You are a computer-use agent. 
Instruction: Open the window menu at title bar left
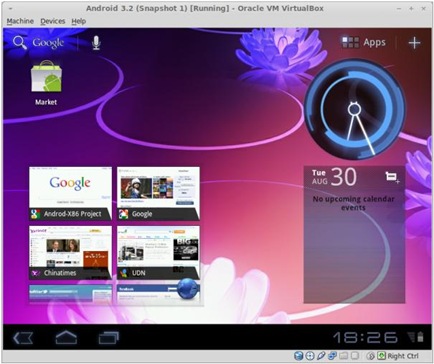[11, 8]
